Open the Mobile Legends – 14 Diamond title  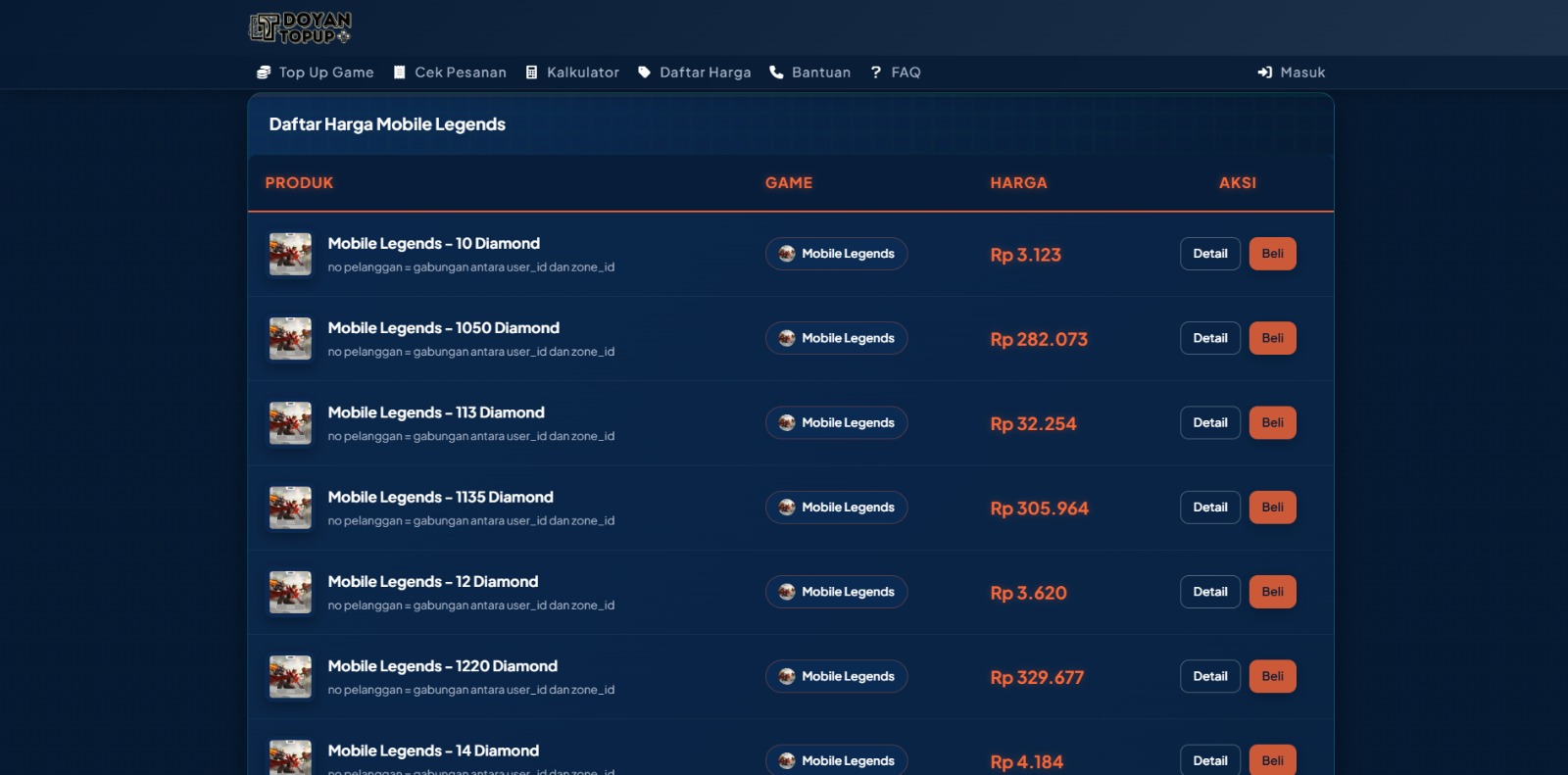tap(433, 751)
